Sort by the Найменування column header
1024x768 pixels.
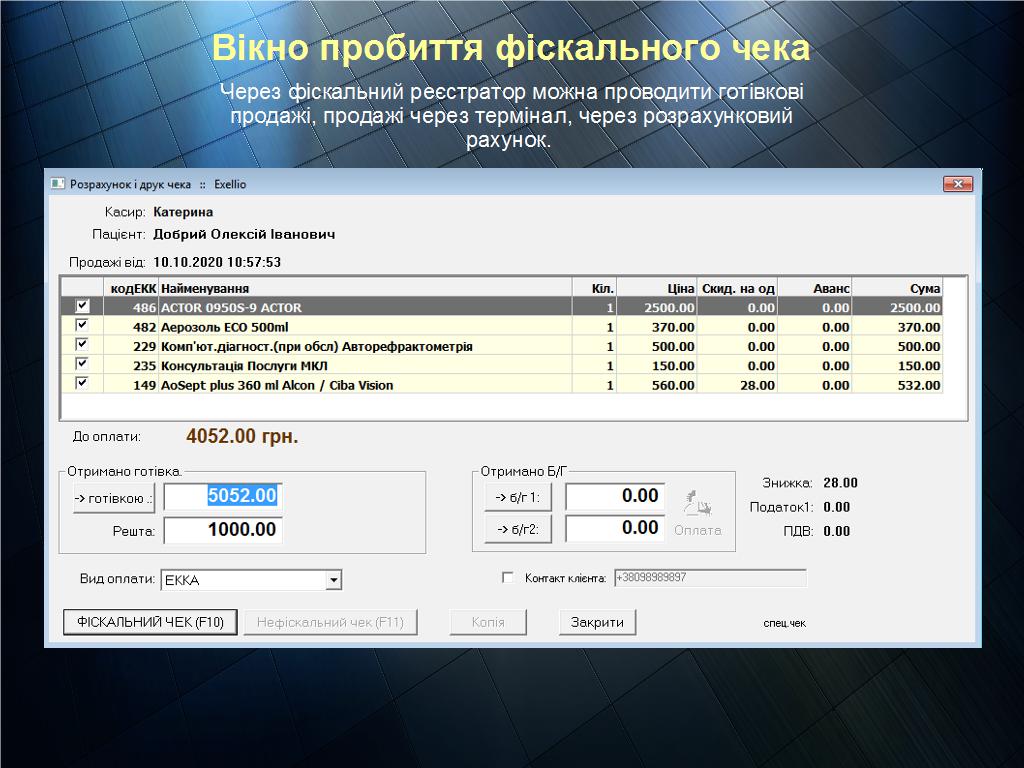coord(364,288)
